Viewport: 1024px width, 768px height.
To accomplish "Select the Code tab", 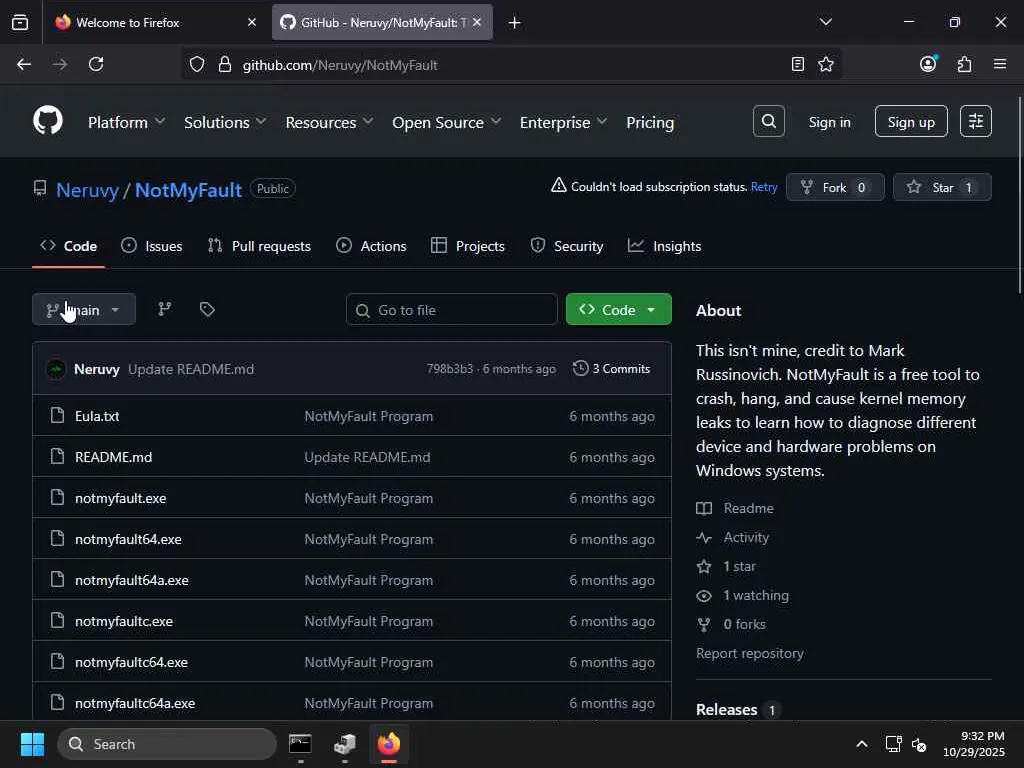I will (69, 246).
